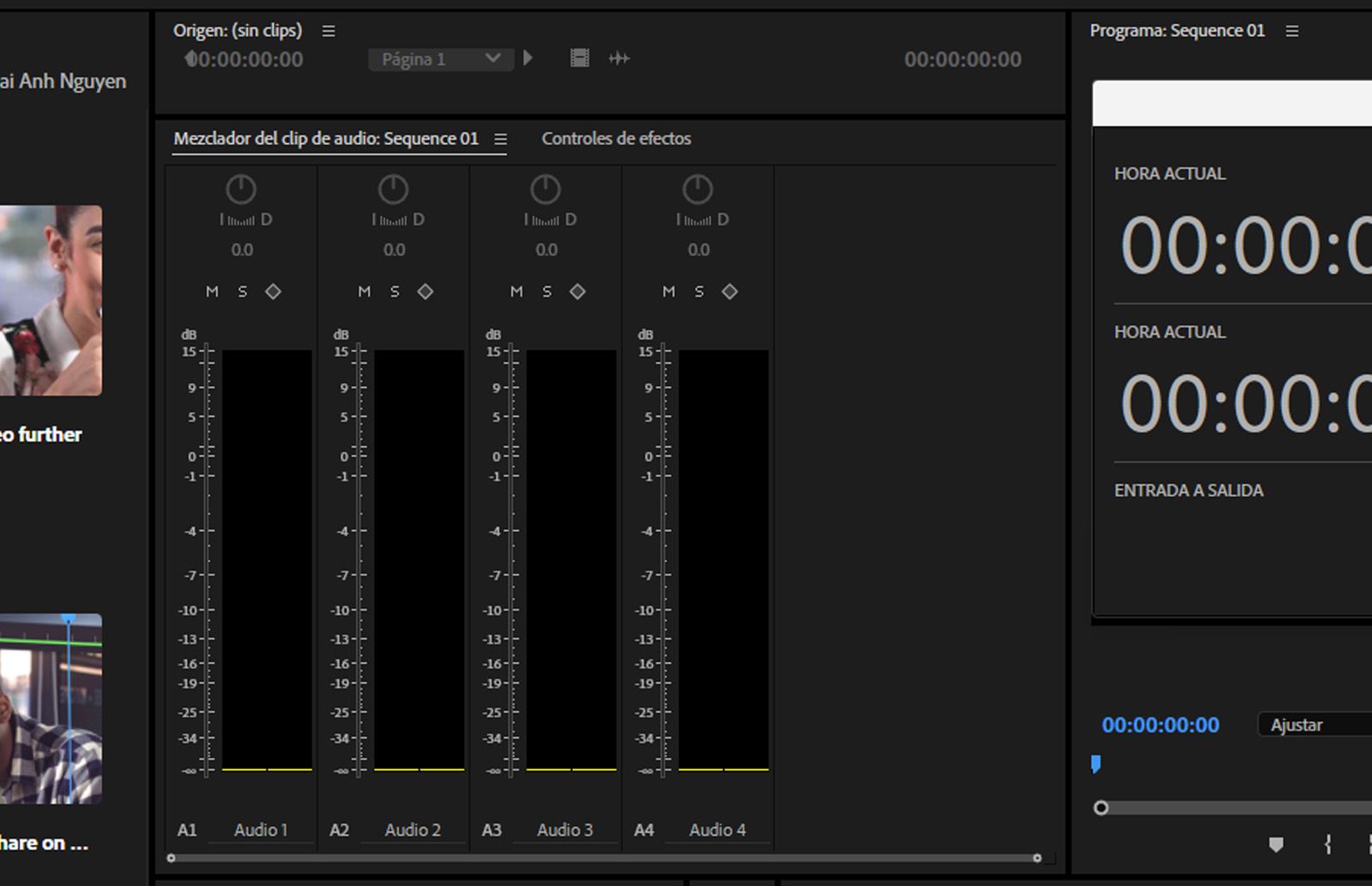Click the Play button in the Origen panel
Image resolution: width=1372 pixels, height=886 pixels.
(x=528, y=58)
